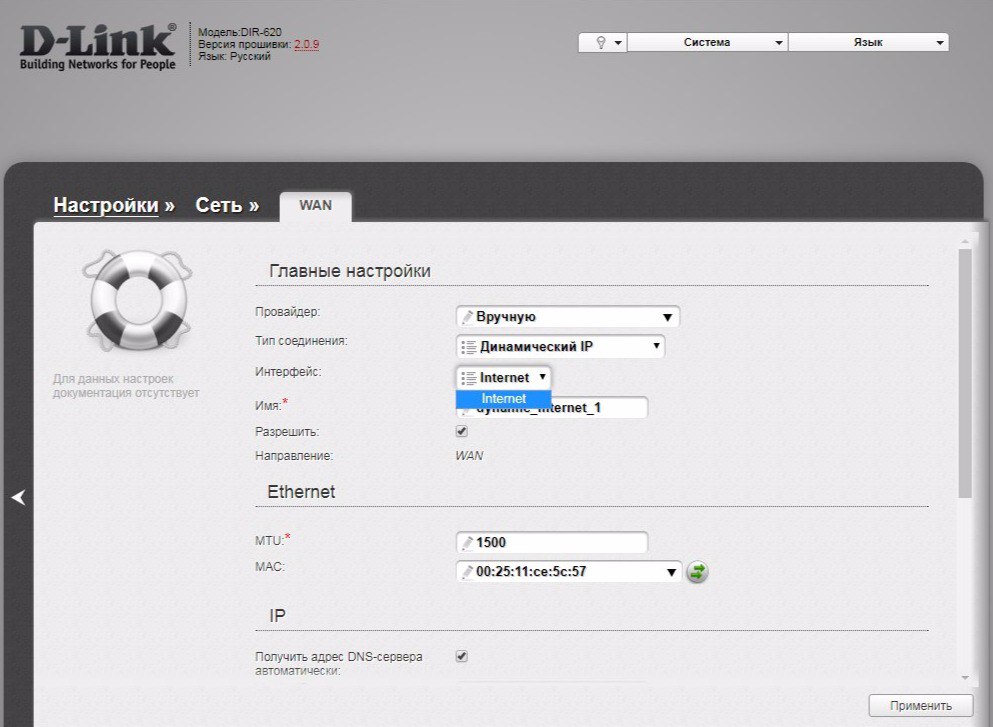Image resolution: width=993 pixels, height=727 pixels.
Task: Go to Настройки breadcrumb link
Action: [x=105, y=205]
